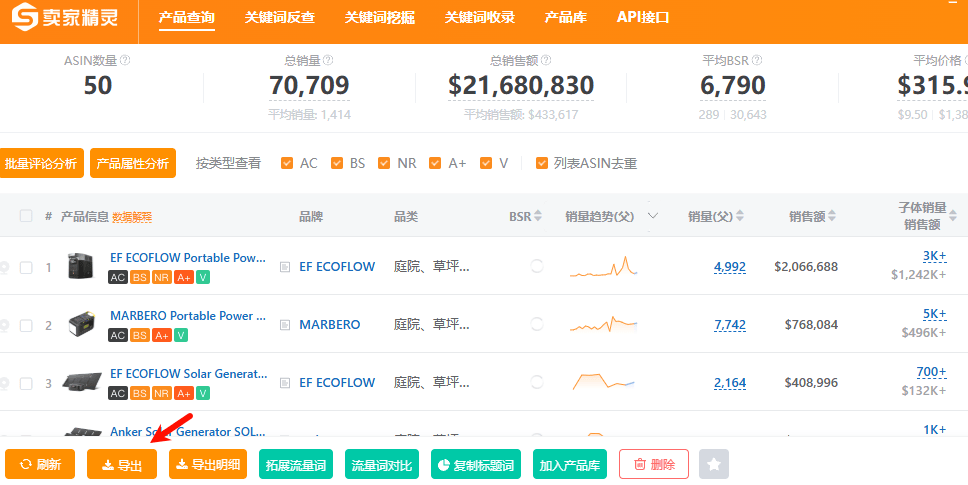Select row 2 MARBERO checkbox
This screenshot has width=968, height=485.
click(26, 326)
